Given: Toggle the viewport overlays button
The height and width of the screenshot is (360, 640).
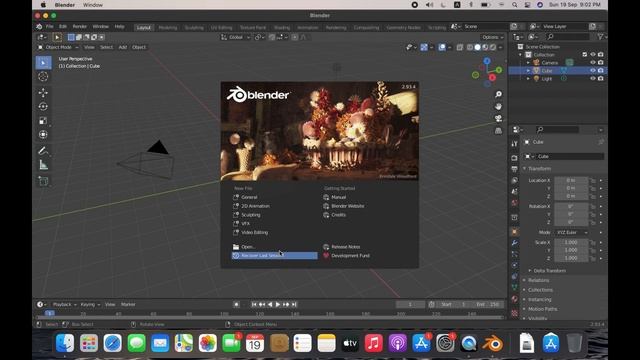Looking at the screenshot, I should click(x=442, y=47).
